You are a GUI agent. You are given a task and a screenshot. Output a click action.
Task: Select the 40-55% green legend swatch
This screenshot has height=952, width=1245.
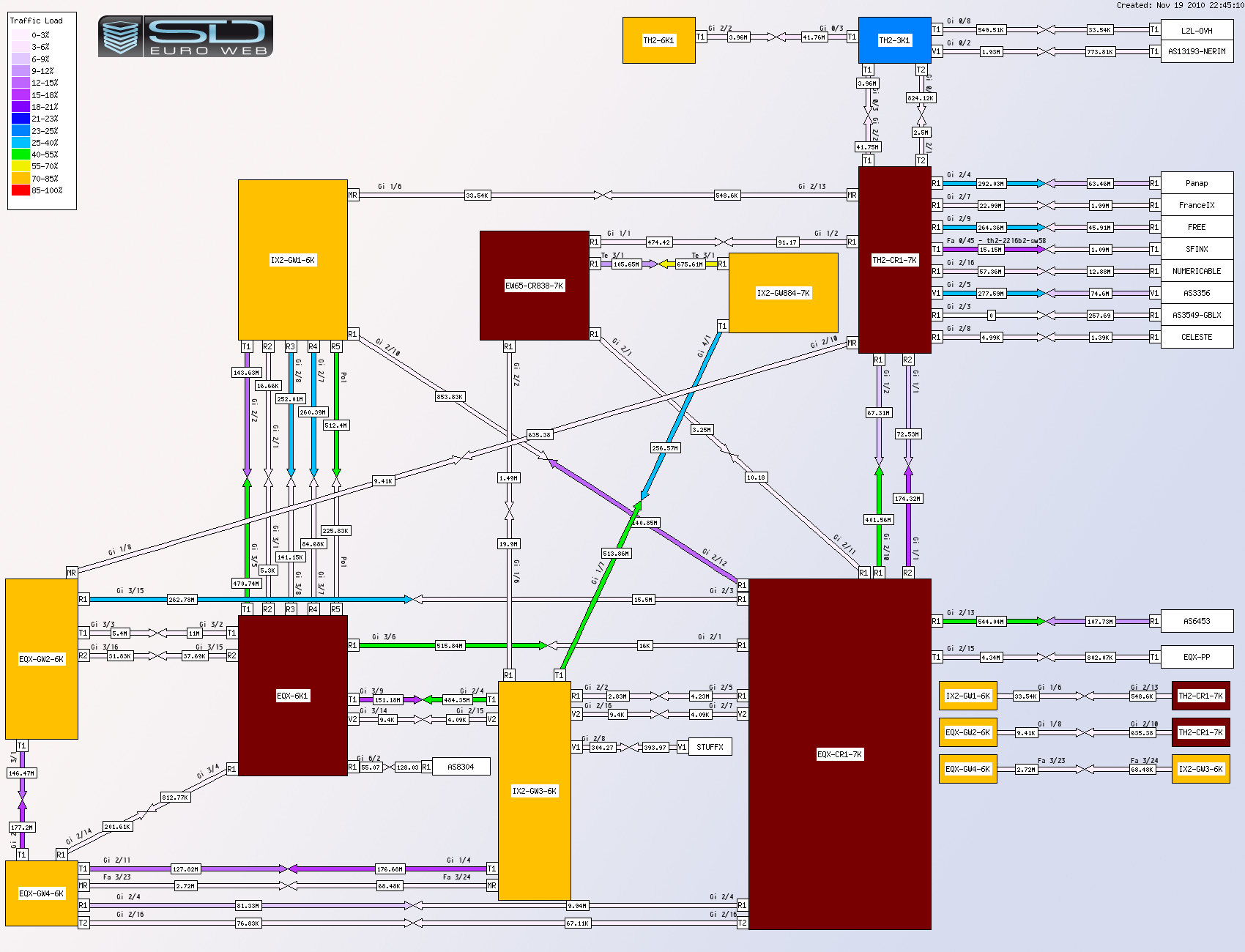21,155
